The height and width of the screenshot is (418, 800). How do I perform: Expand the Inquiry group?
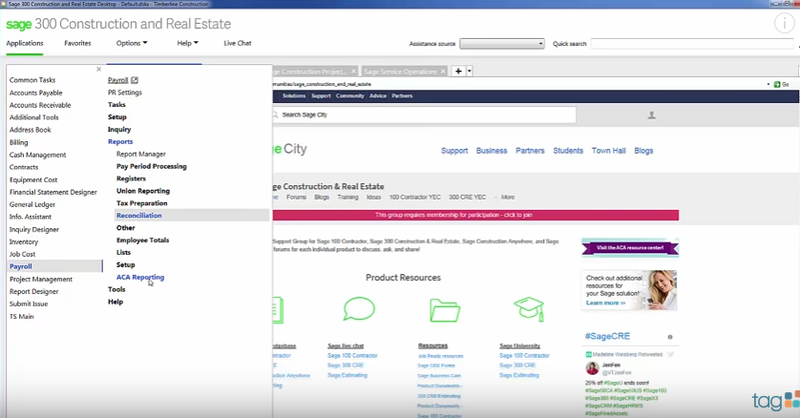(x=119, y=130)
